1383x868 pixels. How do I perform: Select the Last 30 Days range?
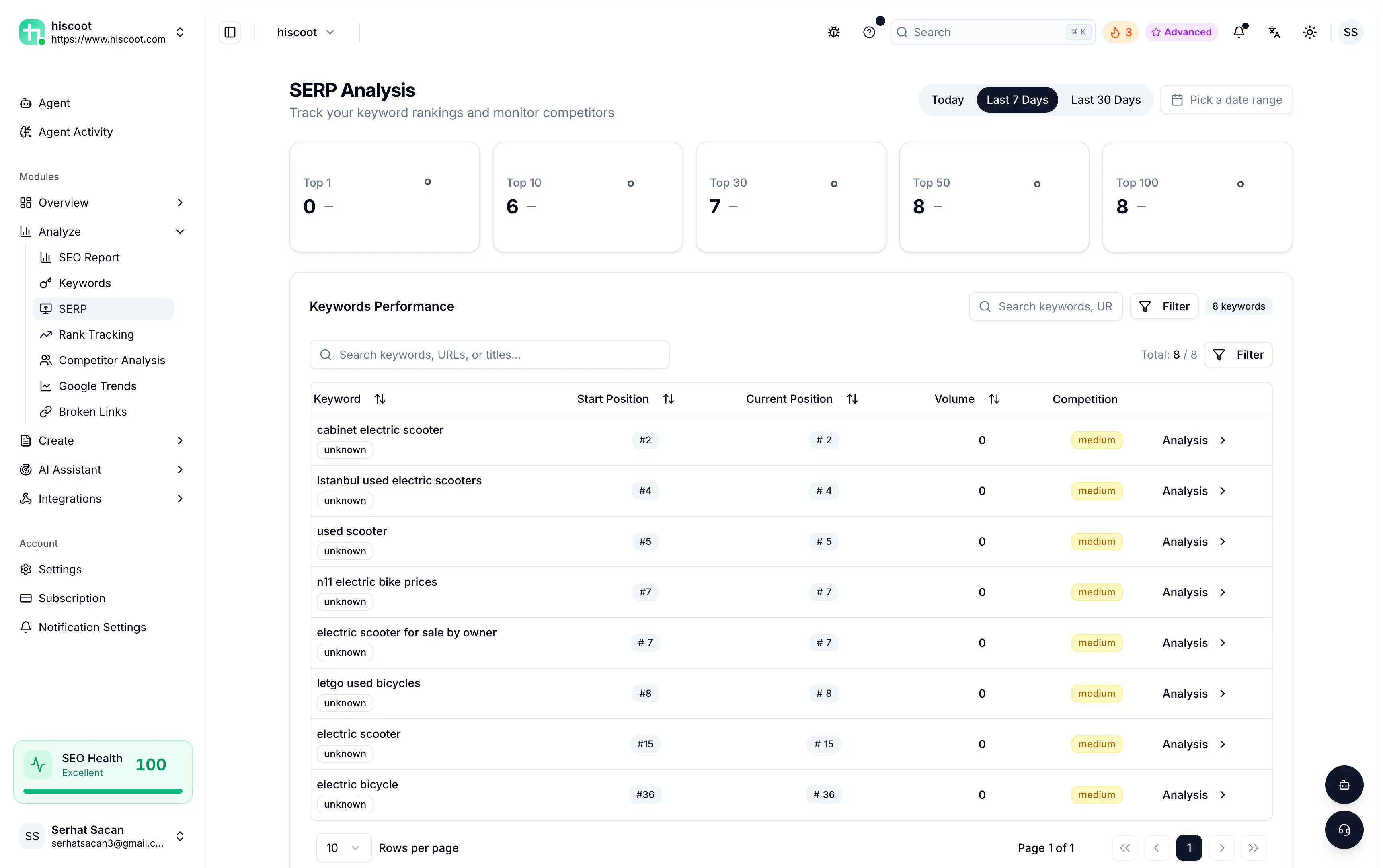pyautogui.click(x=1105, y=100)
